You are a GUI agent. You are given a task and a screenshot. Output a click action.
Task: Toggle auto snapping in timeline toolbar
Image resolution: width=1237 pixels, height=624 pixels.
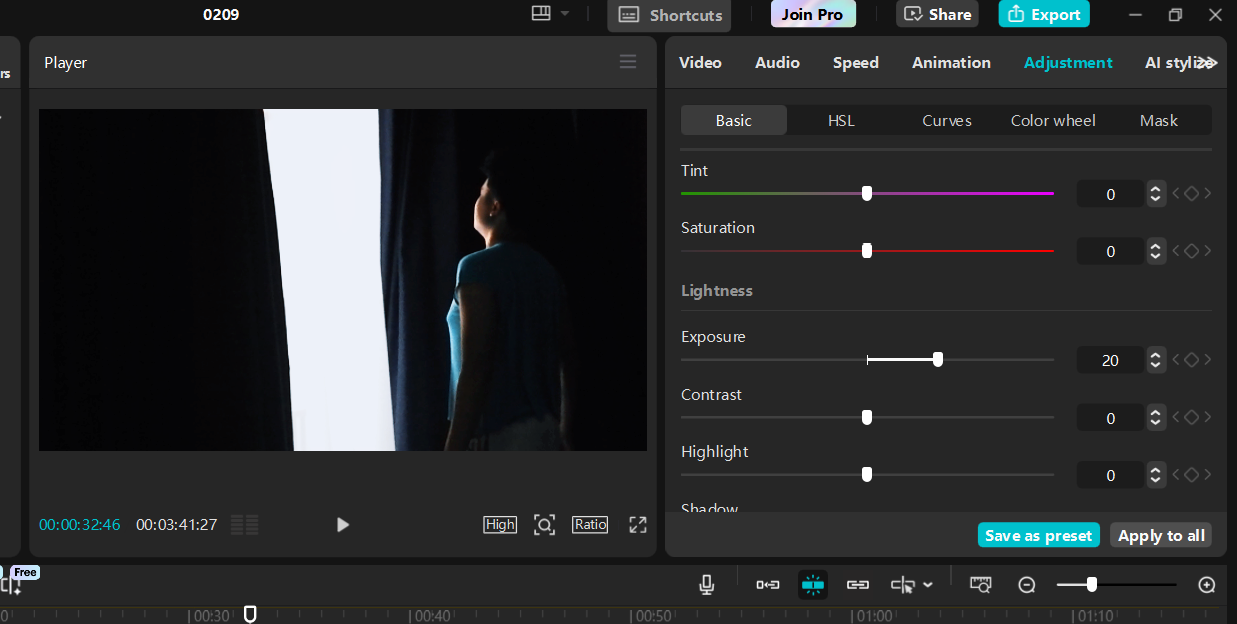click(813, 585)
